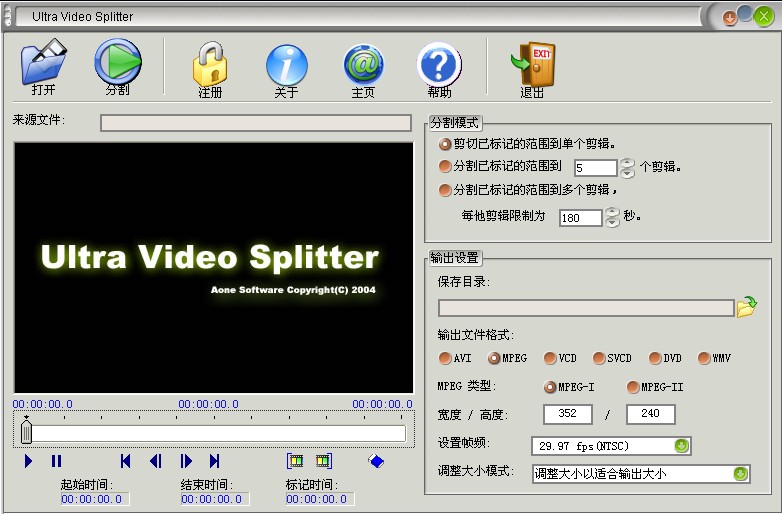Click the timeline slider thumb
Image resolution: width=782 pixels, height=514 pixels.
coord(26,432)
